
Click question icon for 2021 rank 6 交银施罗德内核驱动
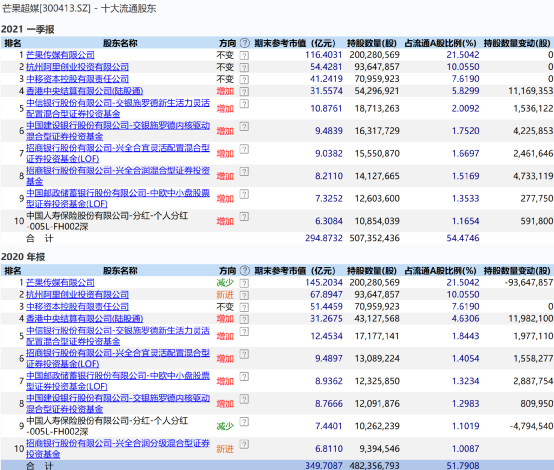tap(244, 126)
